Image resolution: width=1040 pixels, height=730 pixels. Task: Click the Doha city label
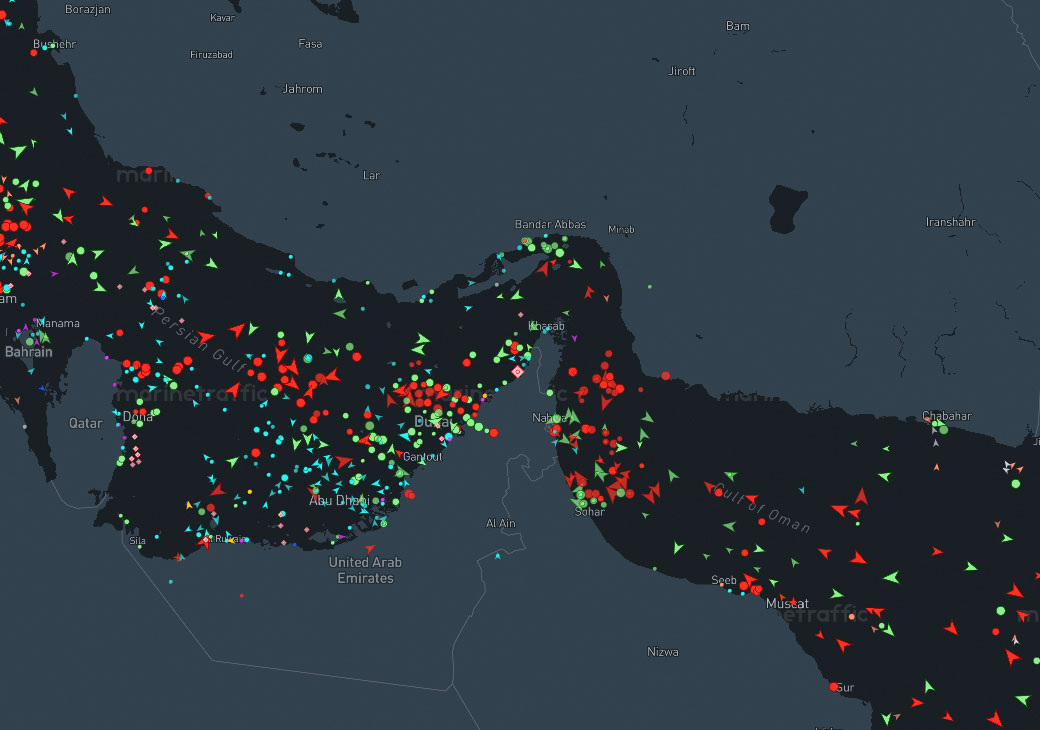pos(138,416)
